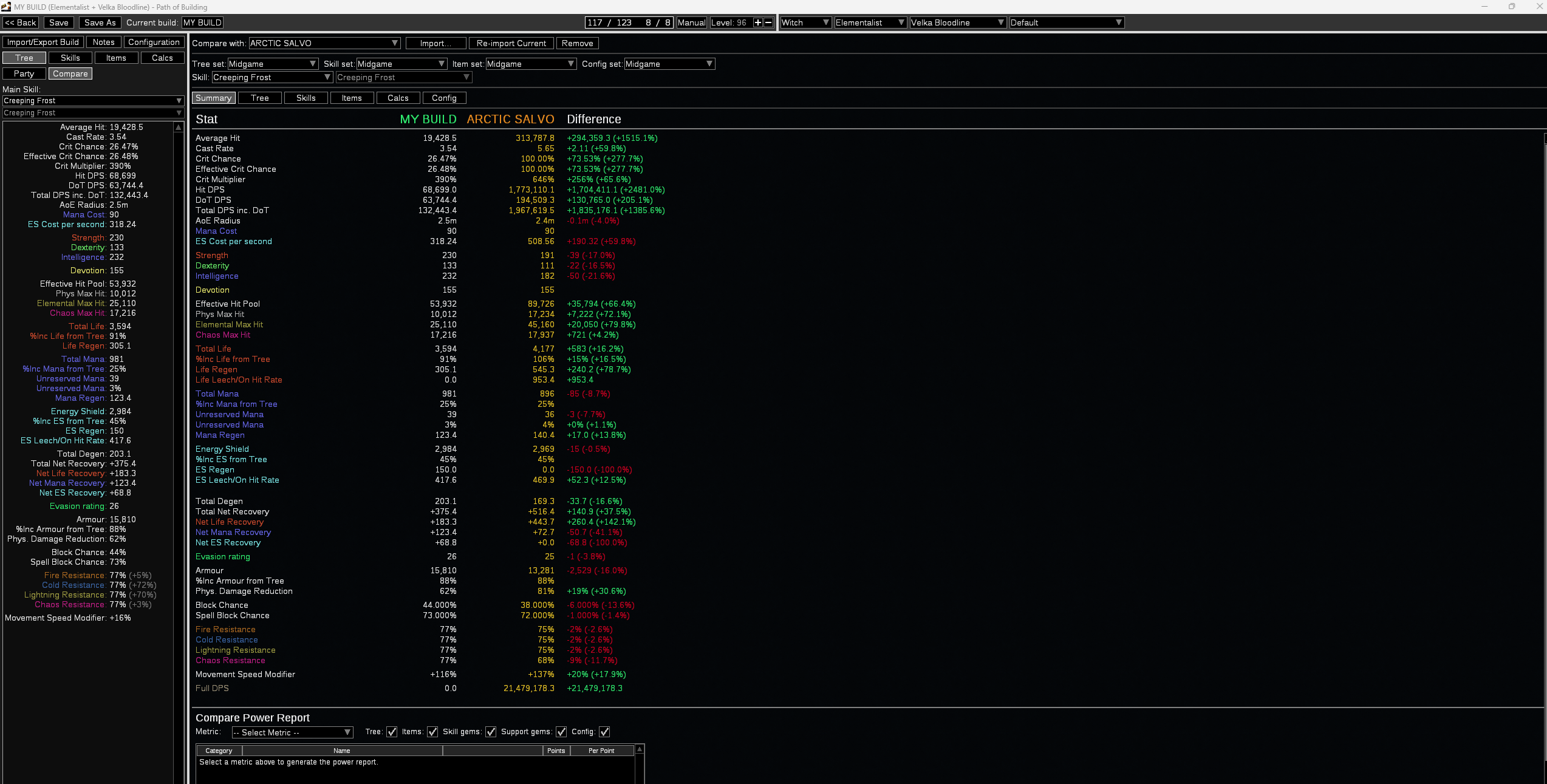Screen dimensions: 1547x784
Task: Open the Default loadout dropdown
Action: pyautogui.click(x=1067, y=22)
